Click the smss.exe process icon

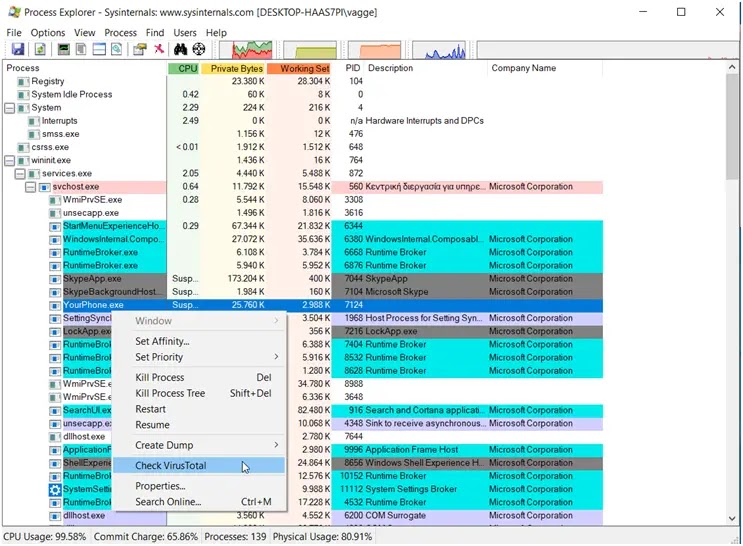pyautogui.click(x=34, y=134)
